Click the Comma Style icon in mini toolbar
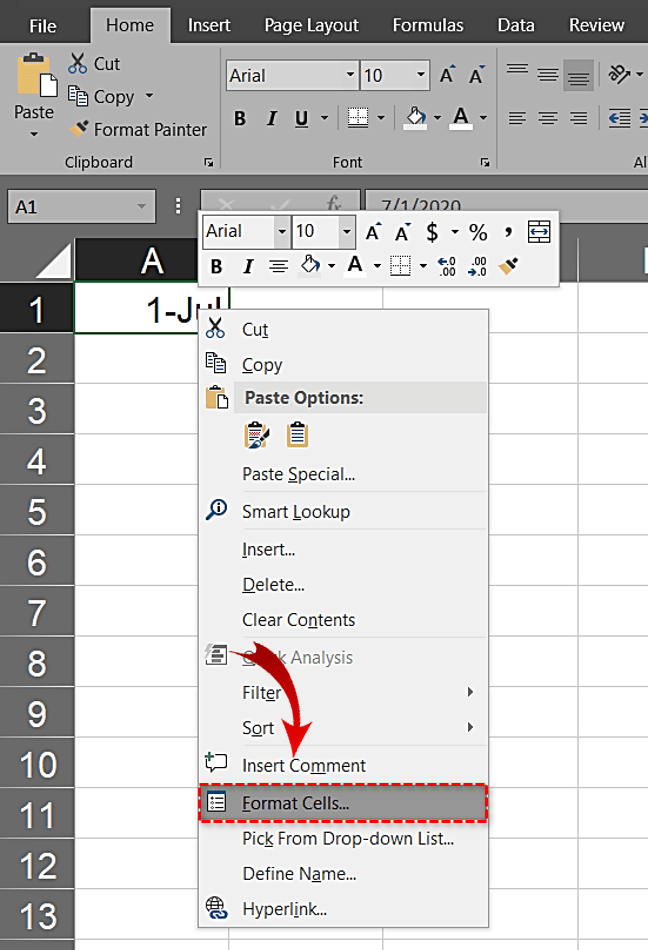 [x=508, y=232]
